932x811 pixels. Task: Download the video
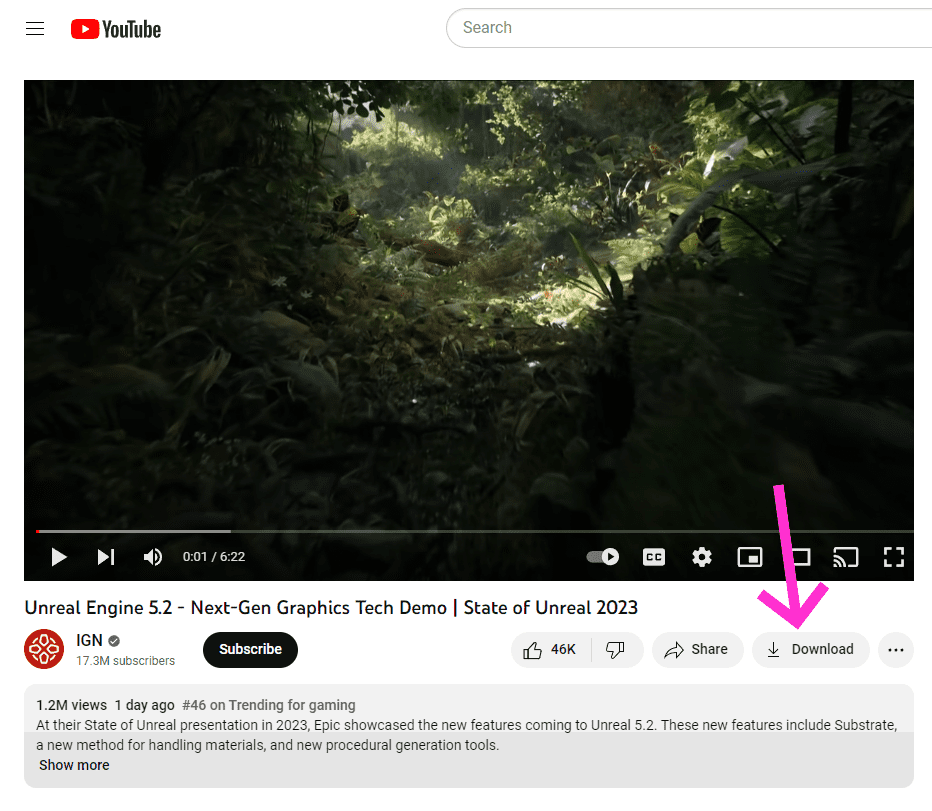[811, 650]
